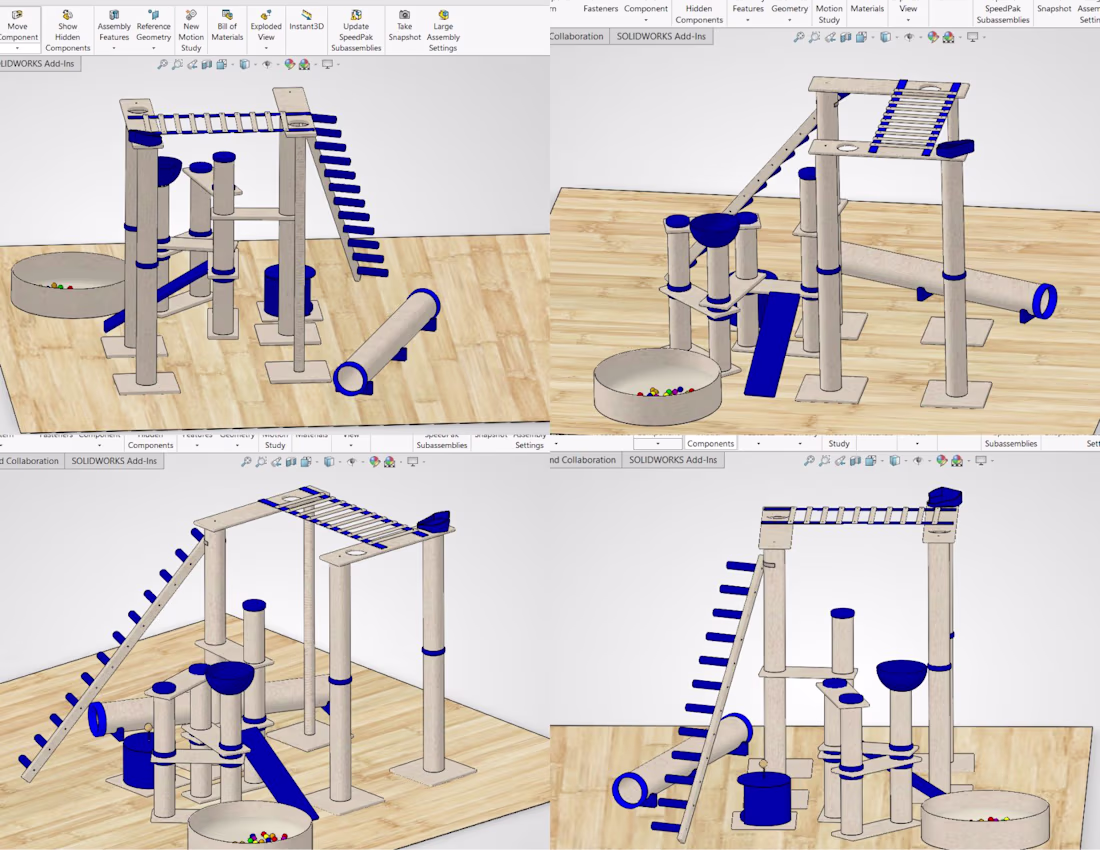This screenshot has height=850, width=1100.
Task: Select Collaboration tab in bottom-right window
Action: (586, 460)
